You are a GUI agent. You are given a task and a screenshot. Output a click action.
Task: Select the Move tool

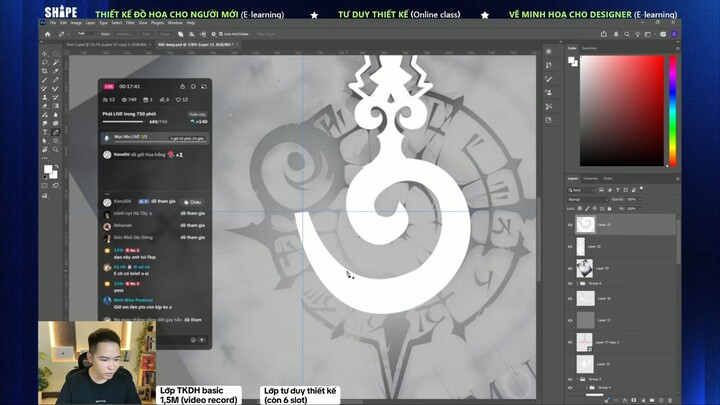pyautogui.click(x=45, y=54)
